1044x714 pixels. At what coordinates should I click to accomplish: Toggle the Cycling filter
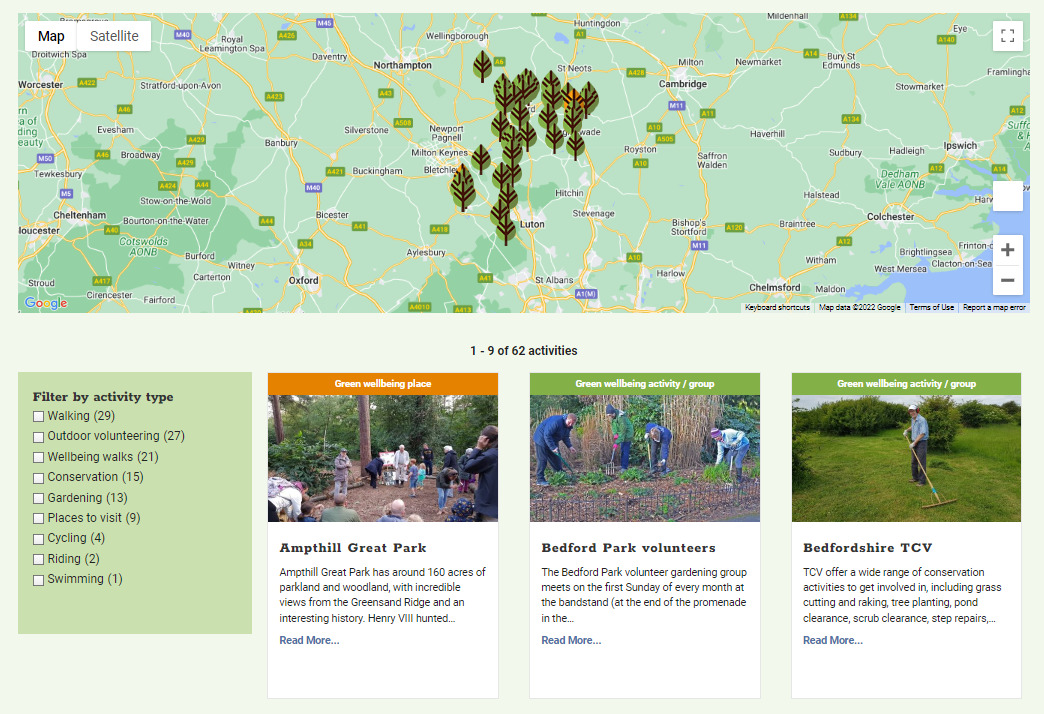39,539
